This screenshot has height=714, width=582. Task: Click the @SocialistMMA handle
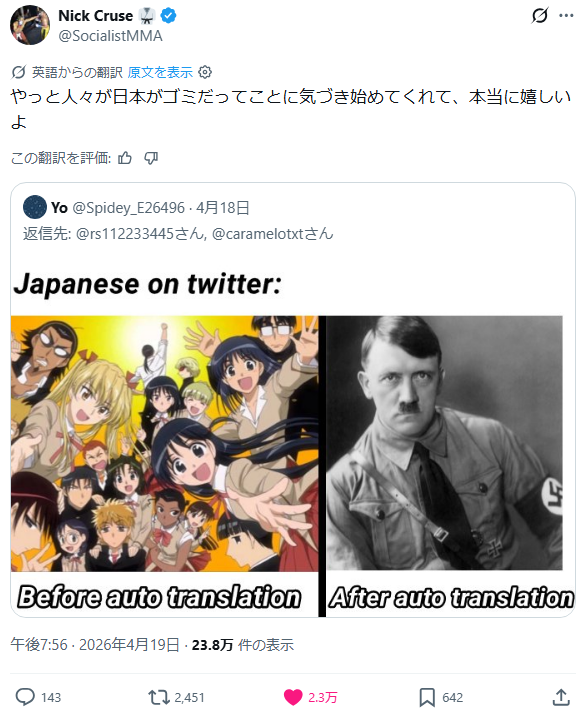110,36
